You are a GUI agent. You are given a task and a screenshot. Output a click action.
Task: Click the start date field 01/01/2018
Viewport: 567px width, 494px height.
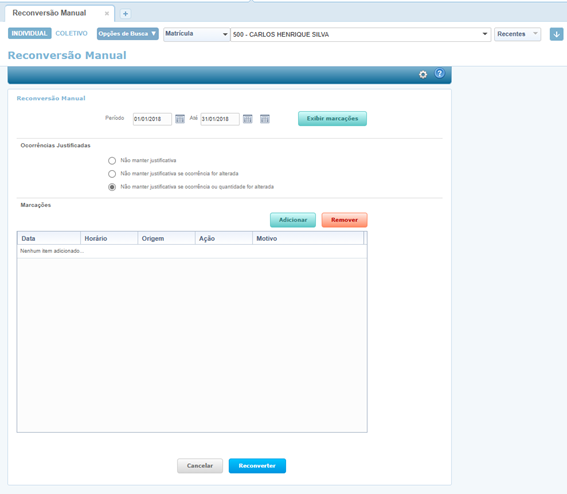pos(152,119)
